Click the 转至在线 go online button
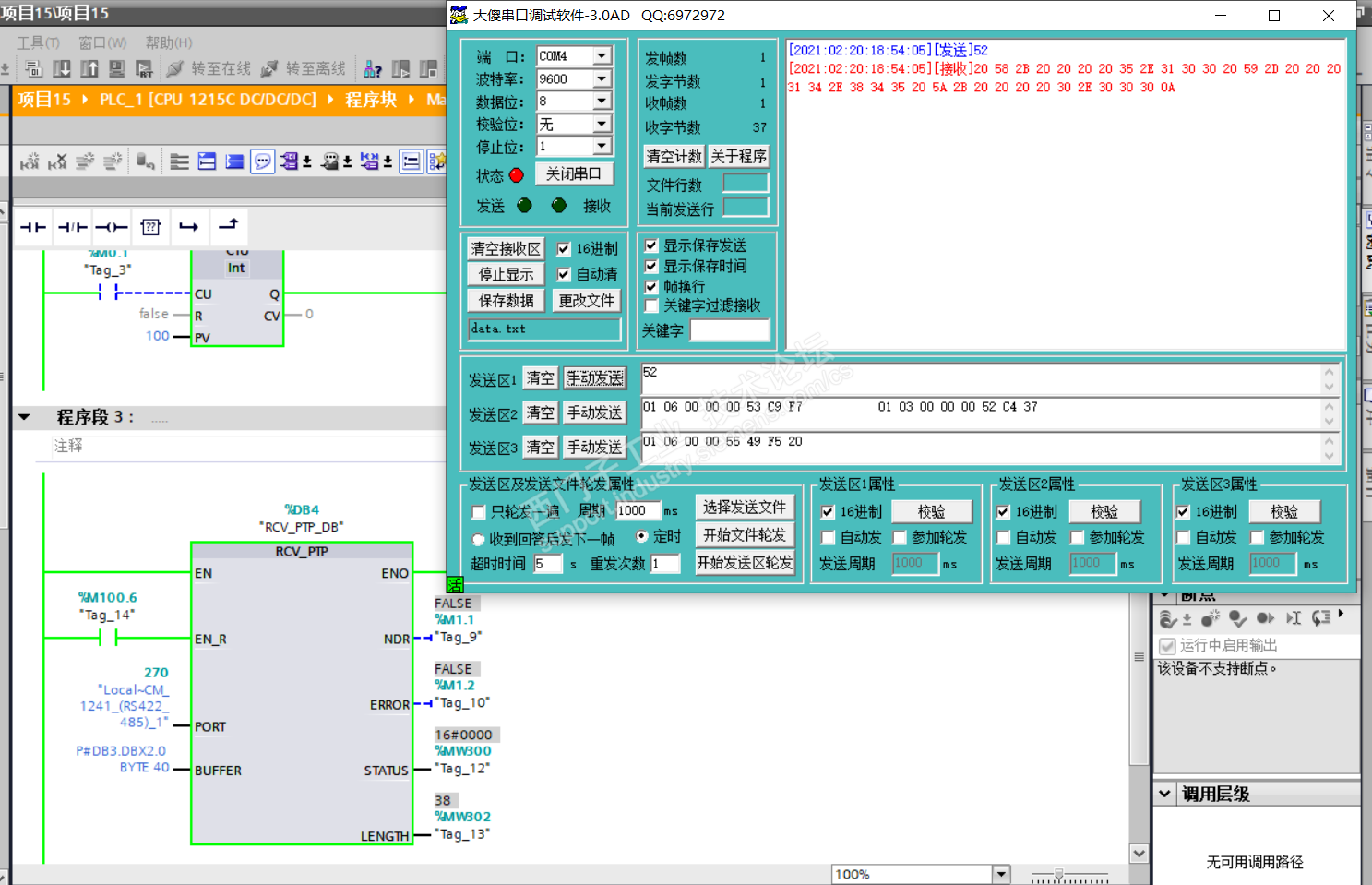1372x885 pixels. click(209, 69)
